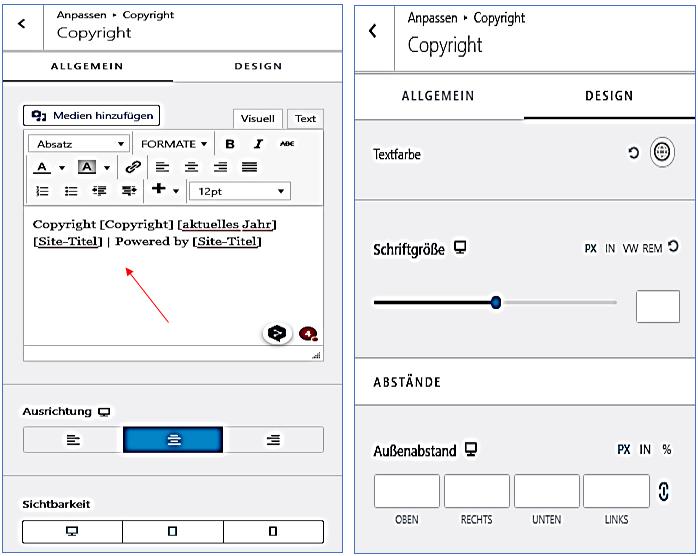This screenshot has height=556, width=698.
Task: Apply italic formatting to the text
Action: [258, 144]
